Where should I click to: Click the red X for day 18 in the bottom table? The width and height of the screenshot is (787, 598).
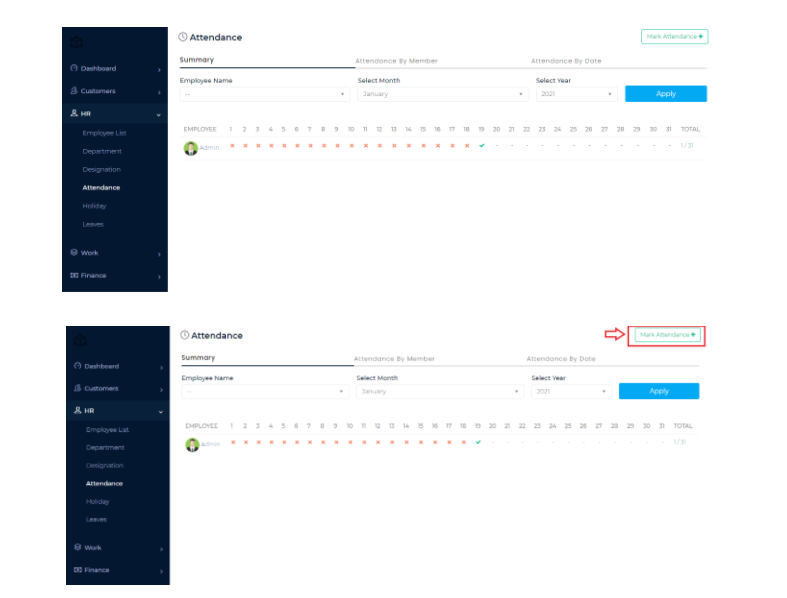click(x=463, y=442)
